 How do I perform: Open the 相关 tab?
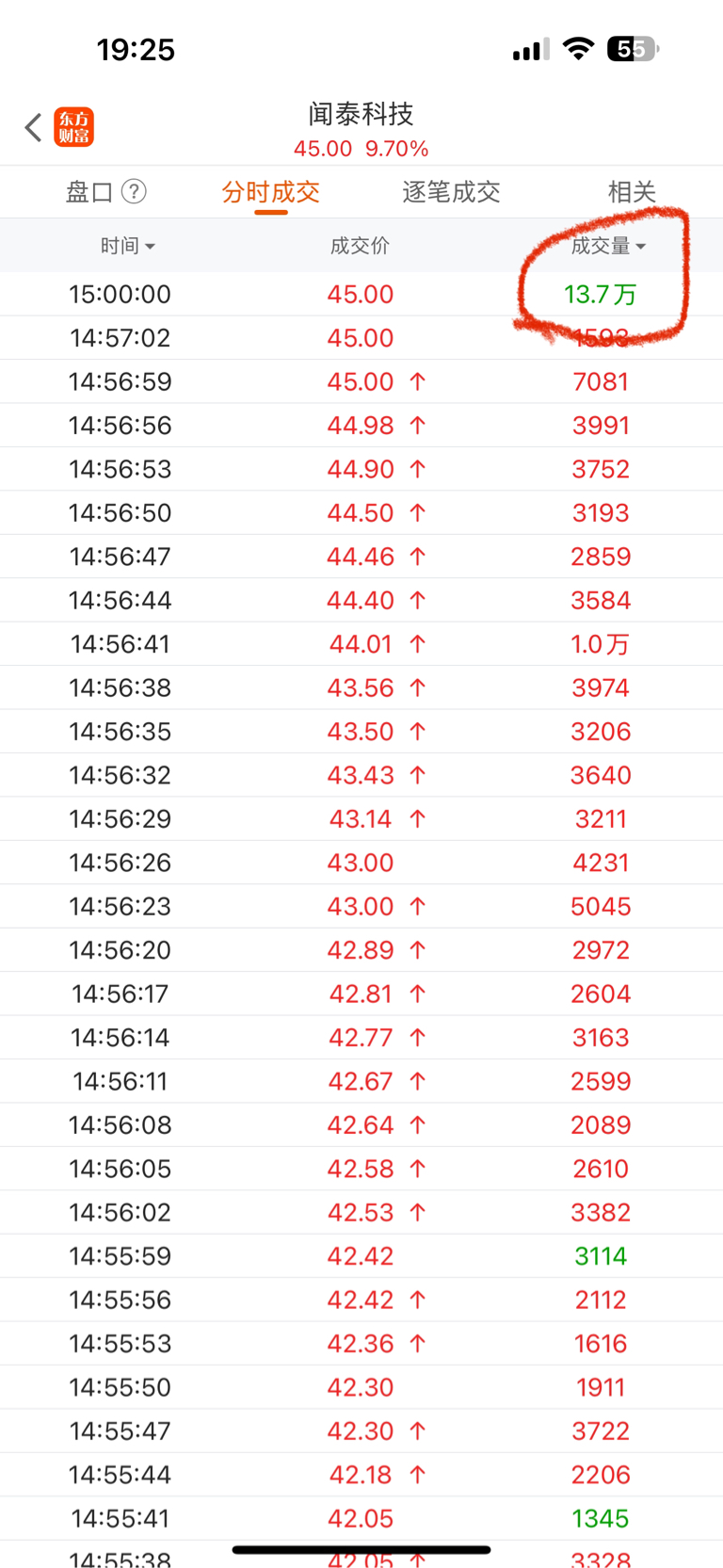pos(632,192)
